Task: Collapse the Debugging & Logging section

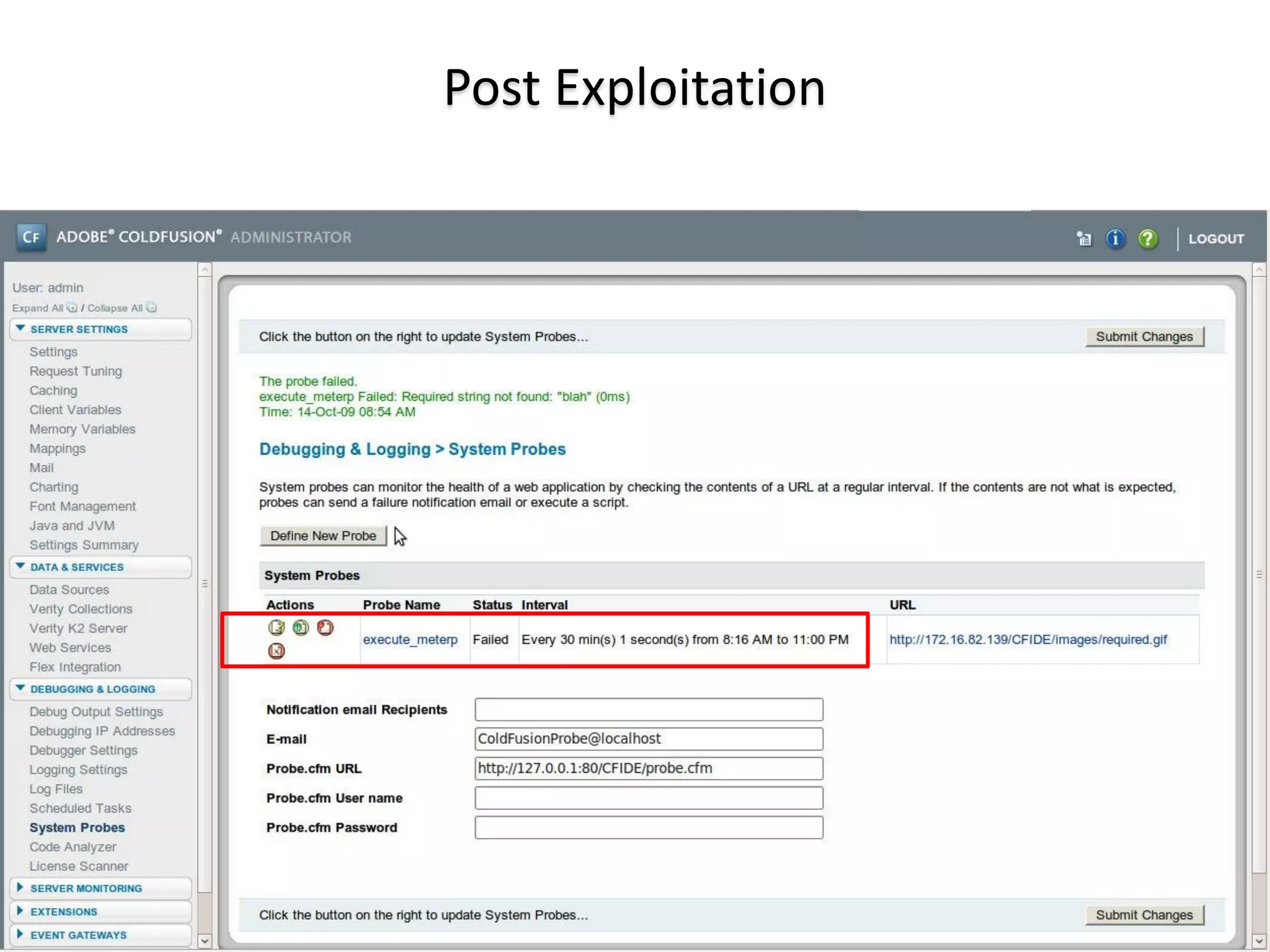Action: (x=100, y=689)
